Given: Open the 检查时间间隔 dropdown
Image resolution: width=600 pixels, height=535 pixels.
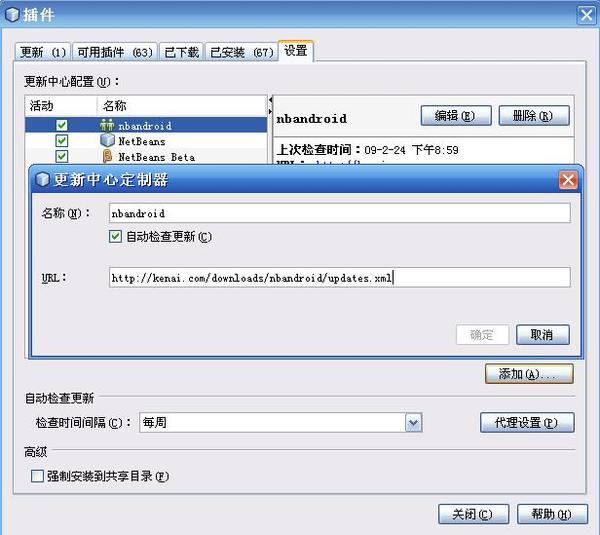Looking at the screenshot, I should tap(413, 423).
